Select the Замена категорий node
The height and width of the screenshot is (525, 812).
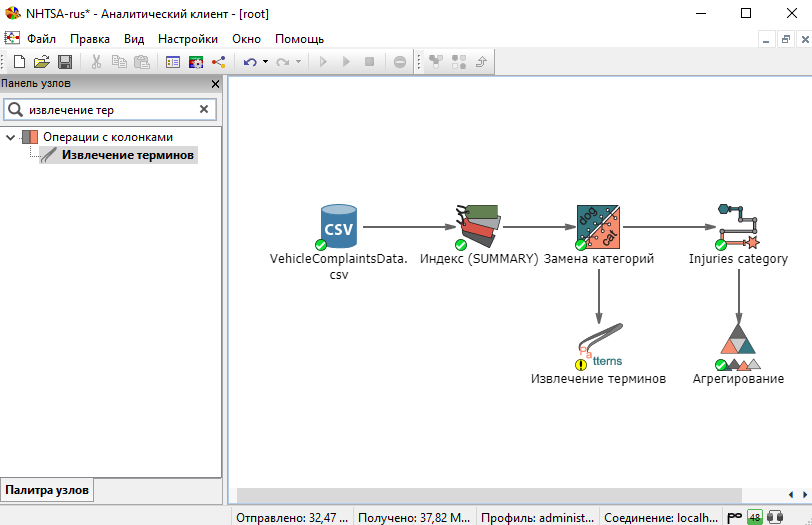598,227
